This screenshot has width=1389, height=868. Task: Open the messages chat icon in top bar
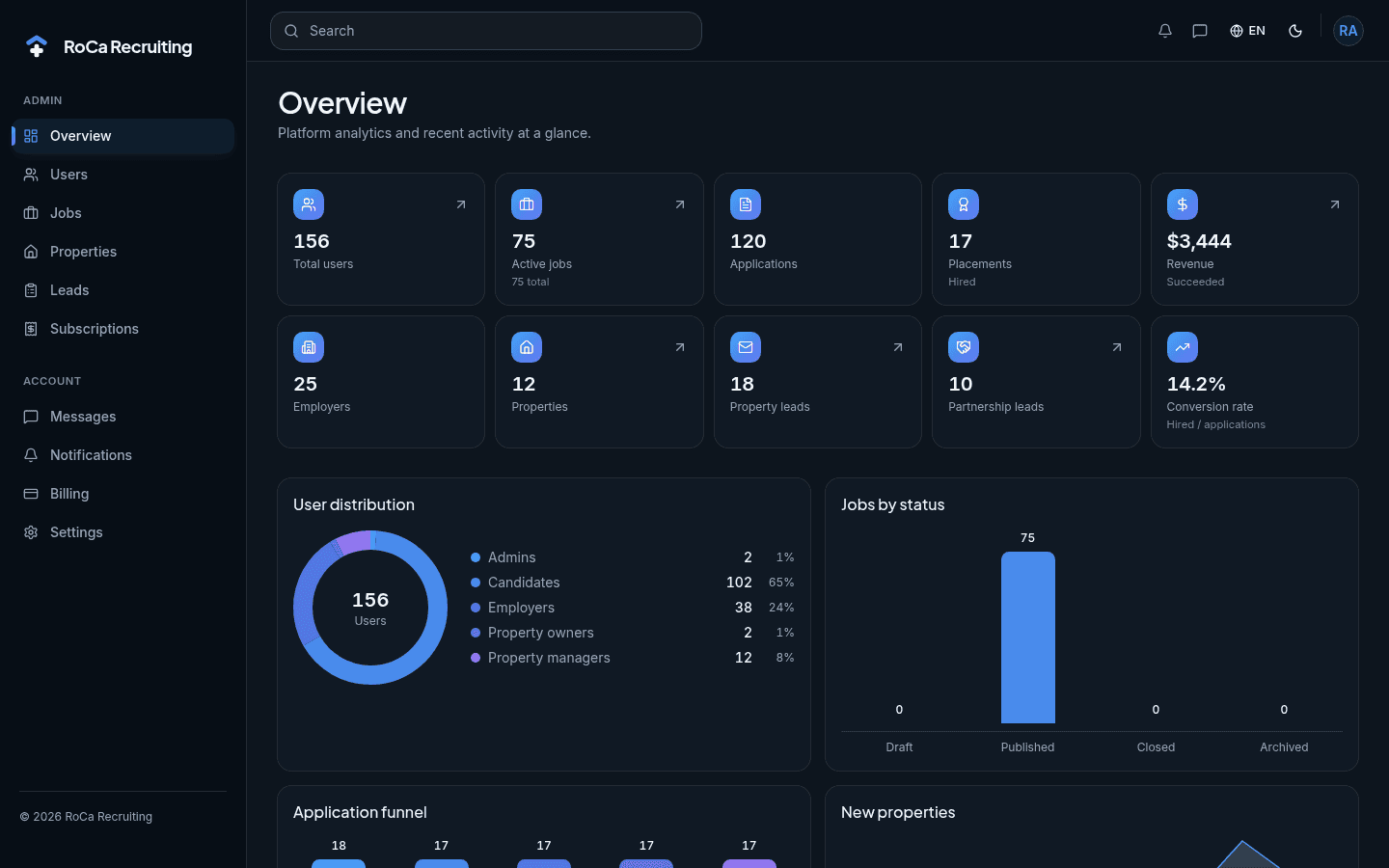[1200, 31]
